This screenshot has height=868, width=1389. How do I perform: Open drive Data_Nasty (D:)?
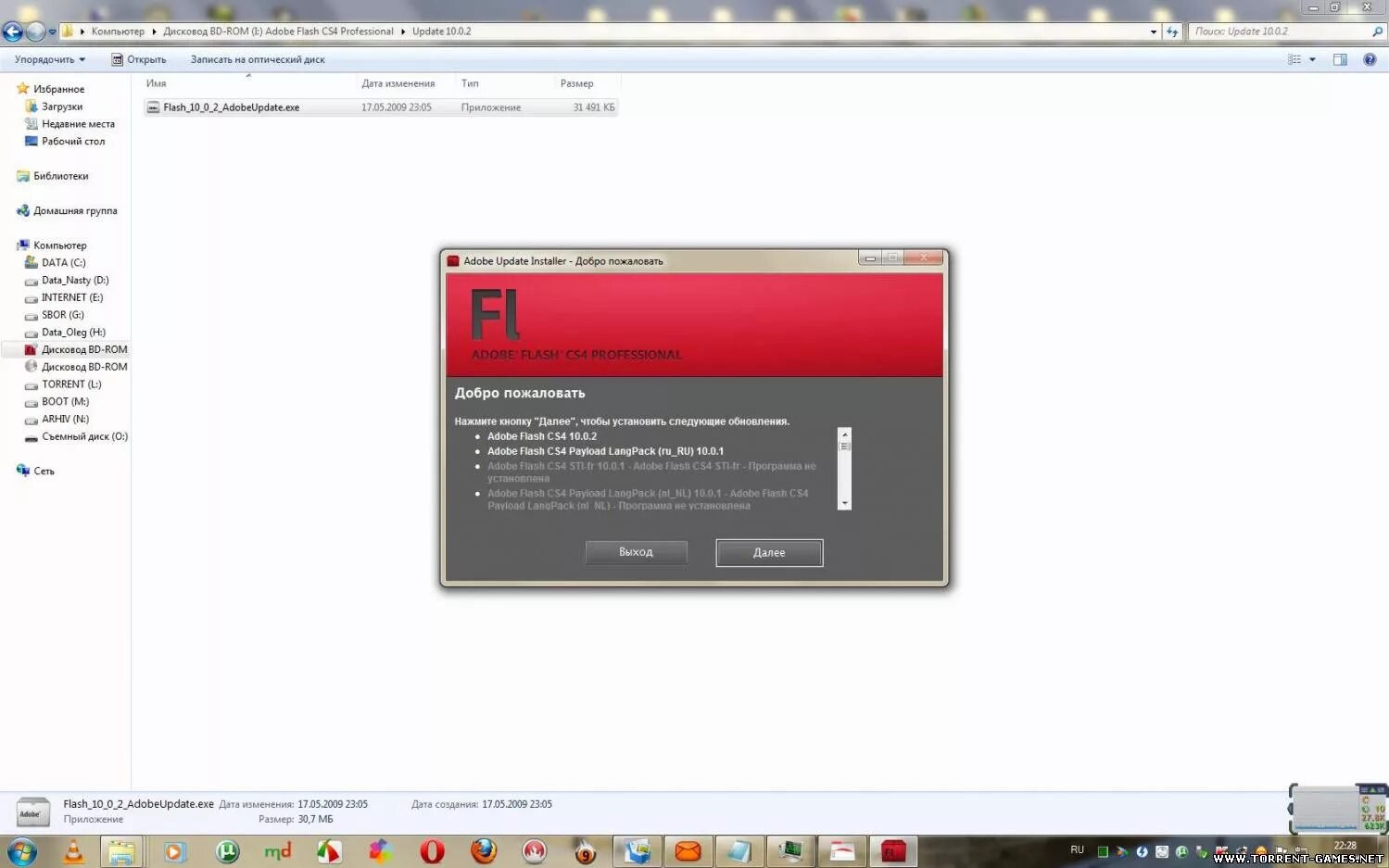click(74, 281)
